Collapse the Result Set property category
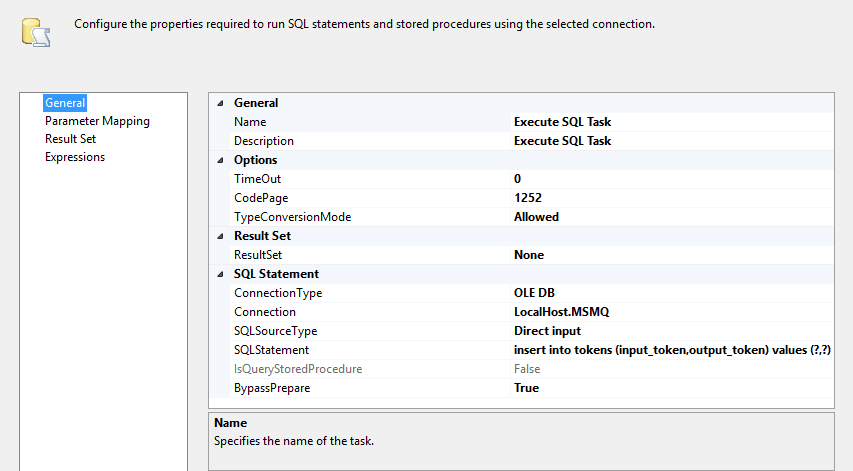This screenshot has height=471, width=853. tap(220, 236)
